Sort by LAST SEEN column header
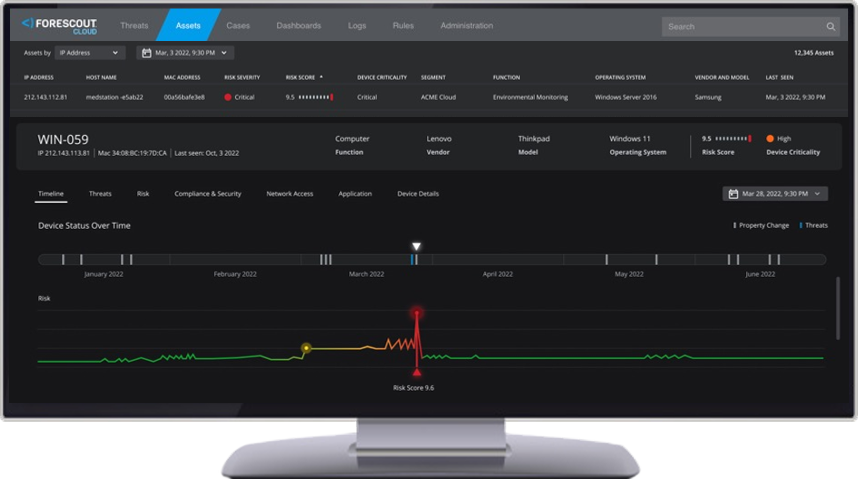This screenshot has height=479, width=858. point(779,77)
